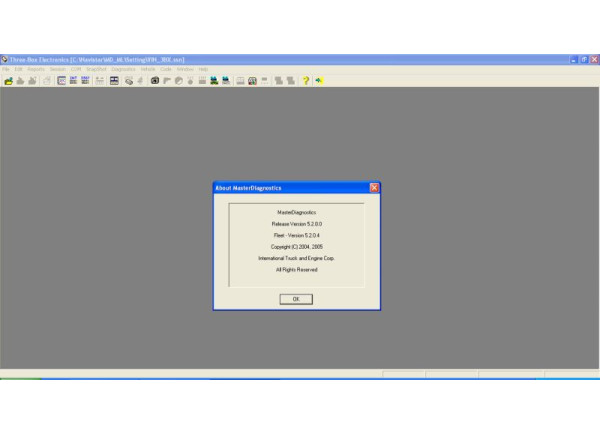Open the SnapShot menu

click(x=96, y=69)
